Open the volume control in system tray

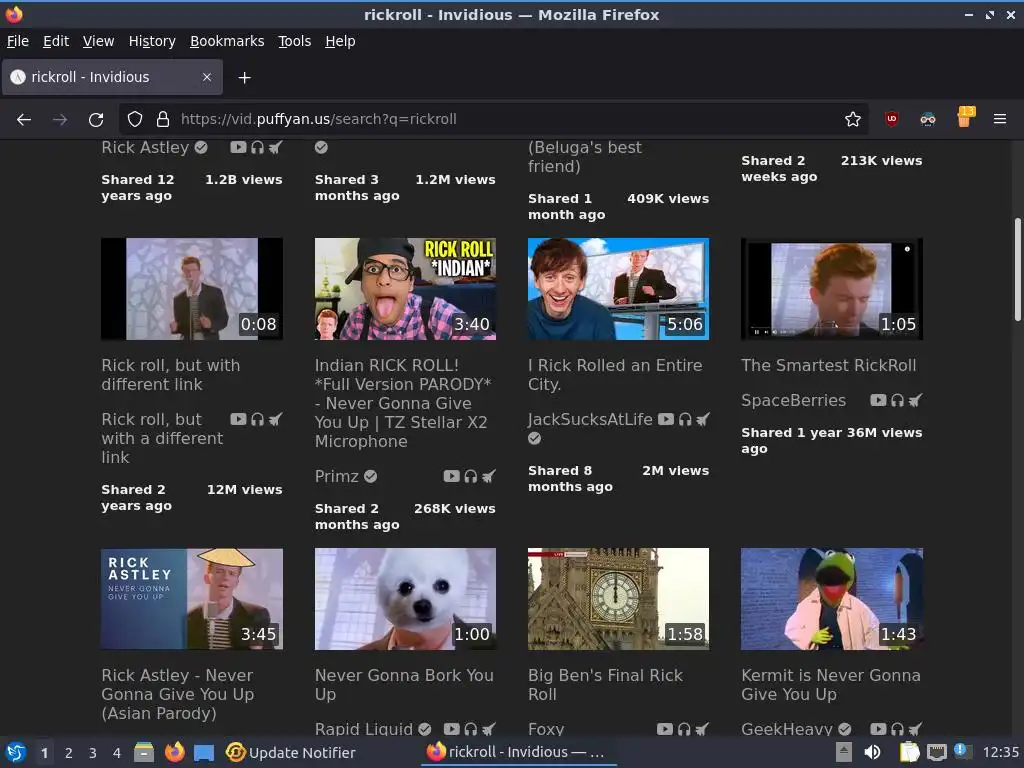click(872, 752)
